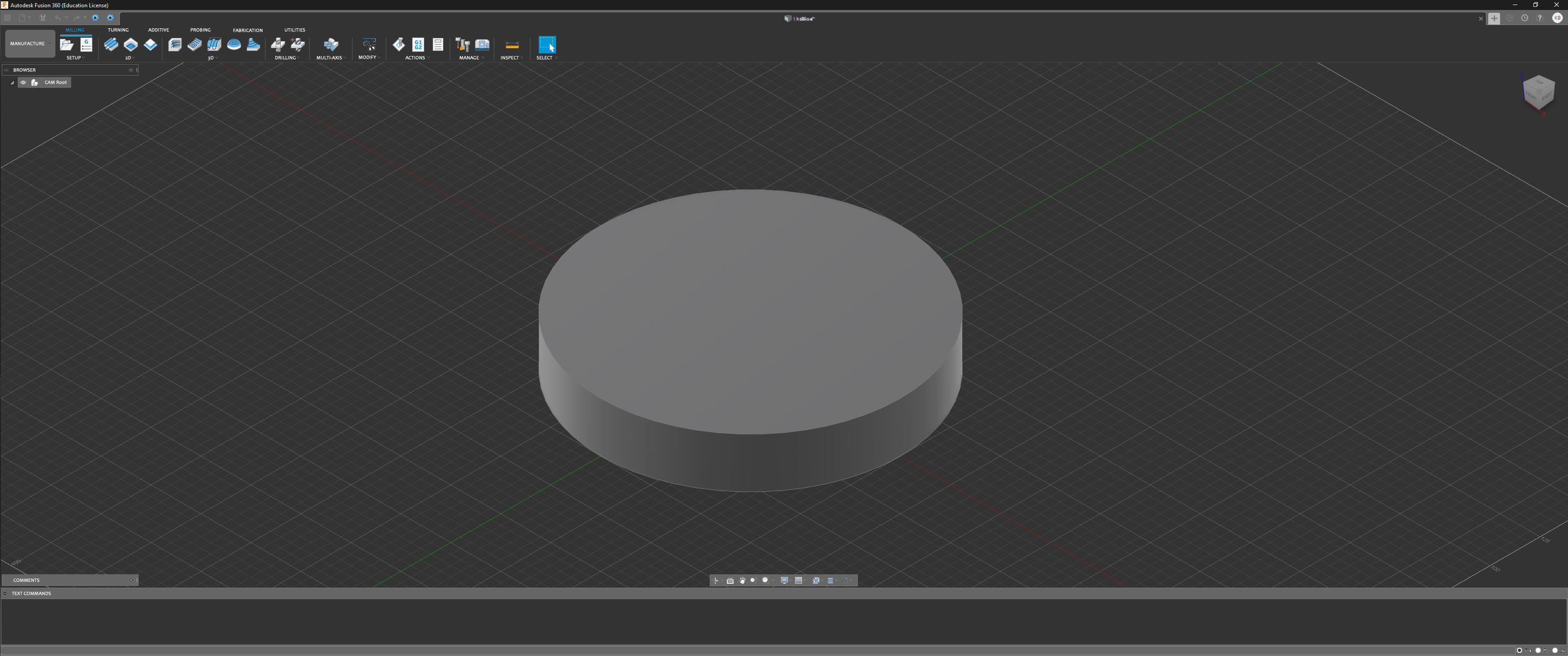
Task: Click the MANUFACTURE workspace button
Action: (x=29, y=43)
